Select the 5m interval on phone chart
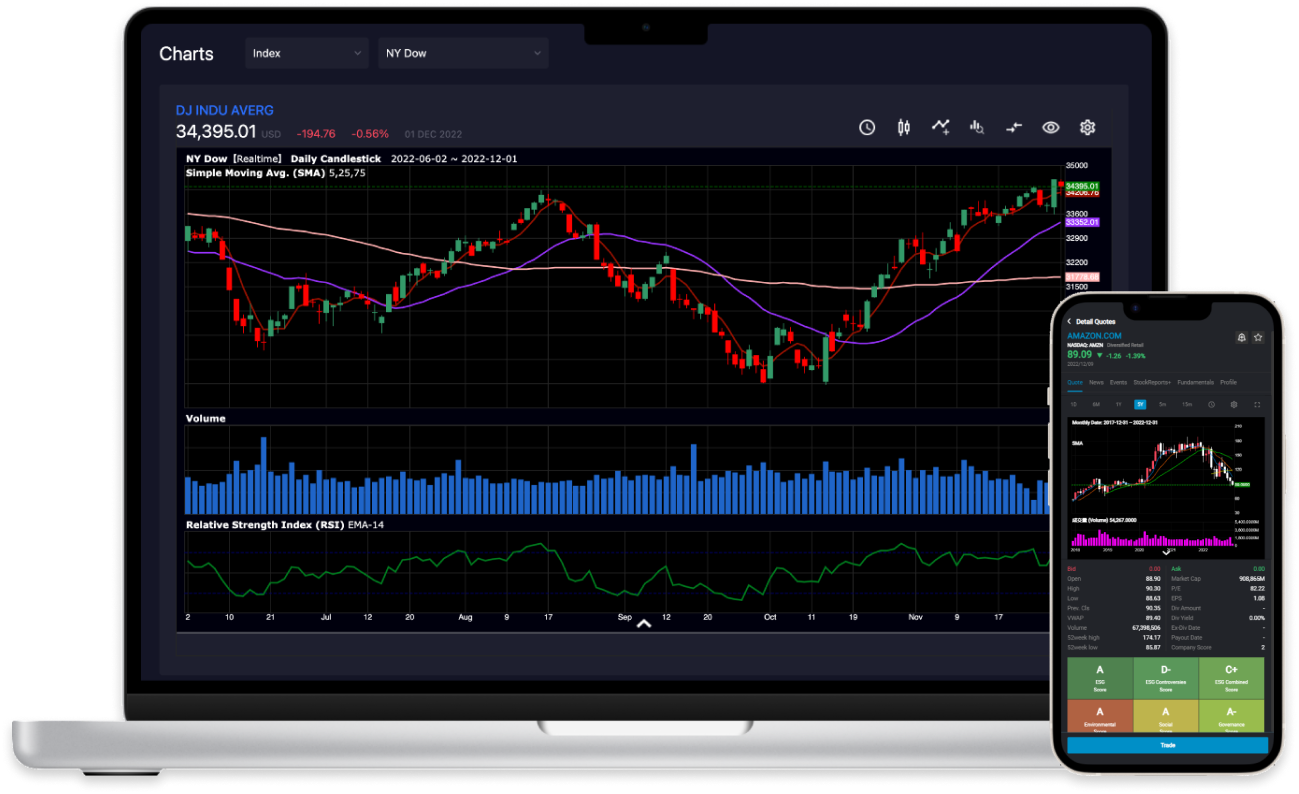1299x794 pixels. click(x=1162, y=404)
